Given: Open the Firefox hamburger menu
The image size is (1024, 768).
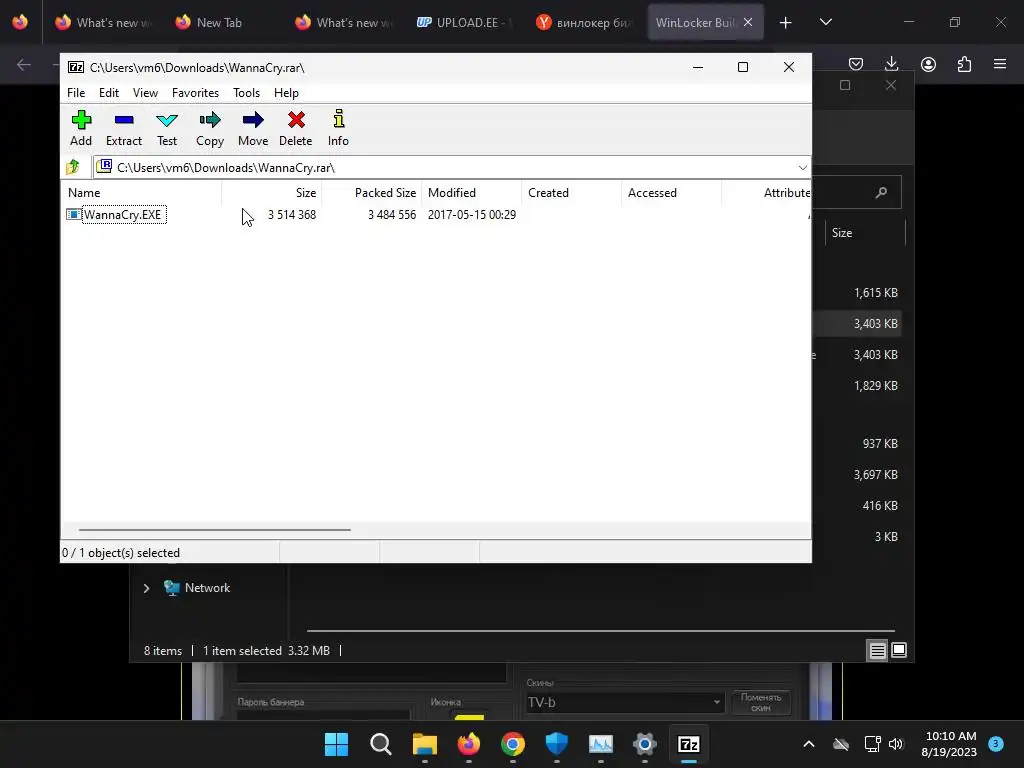Looking at the screenshot, I should (x=1000, y=64).
